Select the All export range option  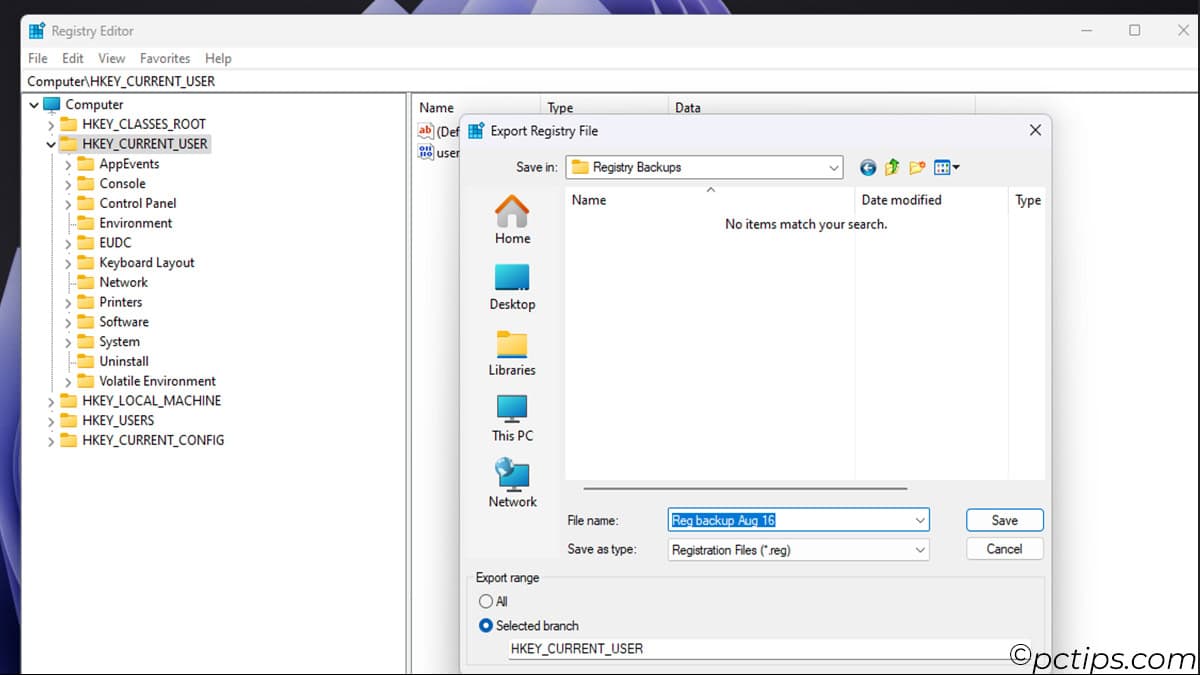pyautogui.click(x=485, y=601)
